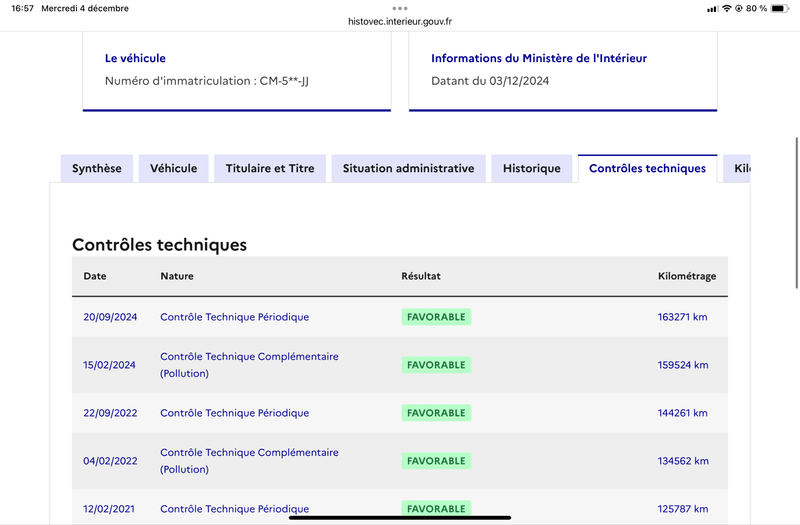The height and width of the screenshot is (525, 800).
Task: Tap the orientation lock icon in status bar
Action: click(x=739, y=8)
